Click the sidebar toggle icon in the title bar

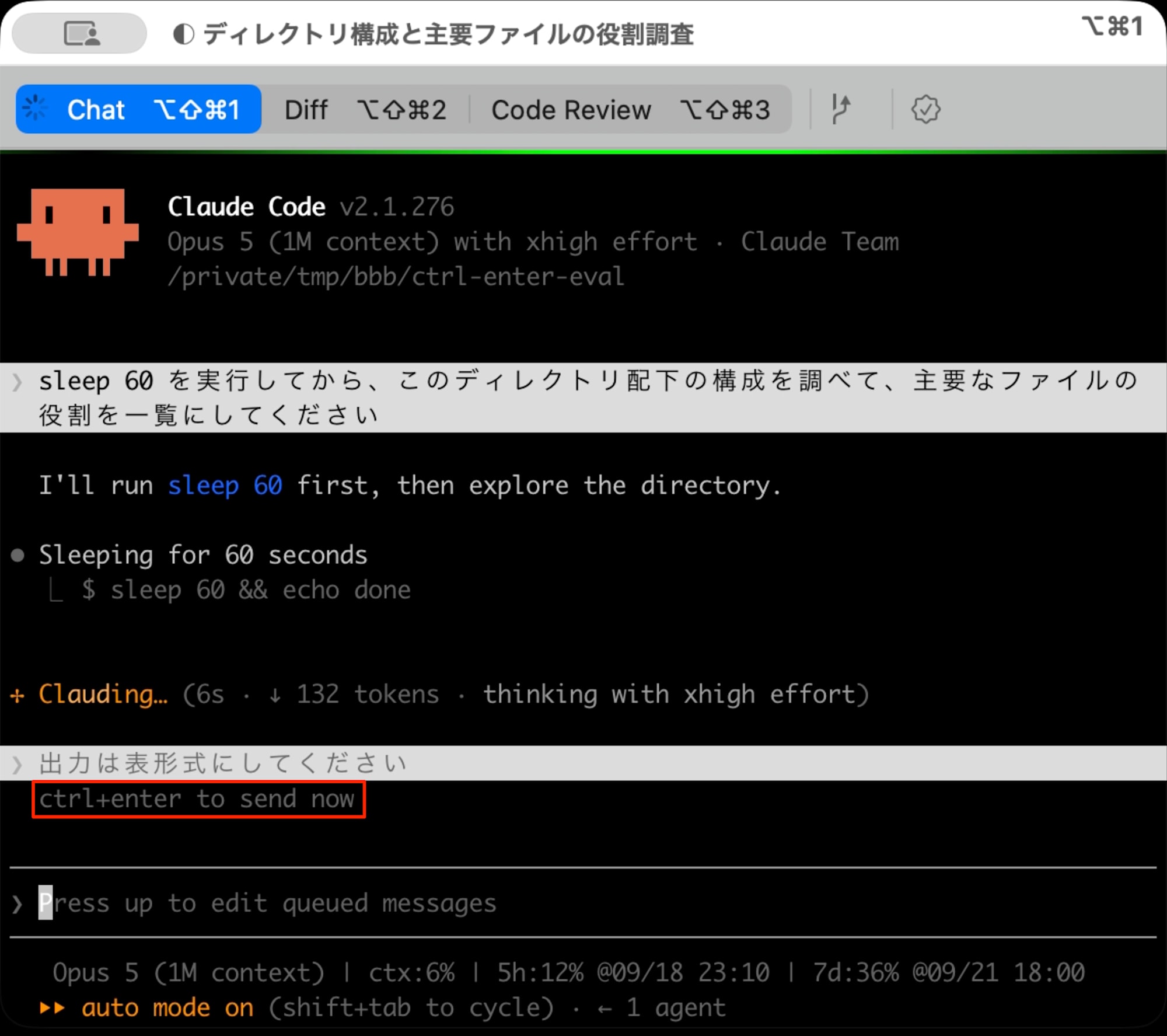(x=80, y=33)
